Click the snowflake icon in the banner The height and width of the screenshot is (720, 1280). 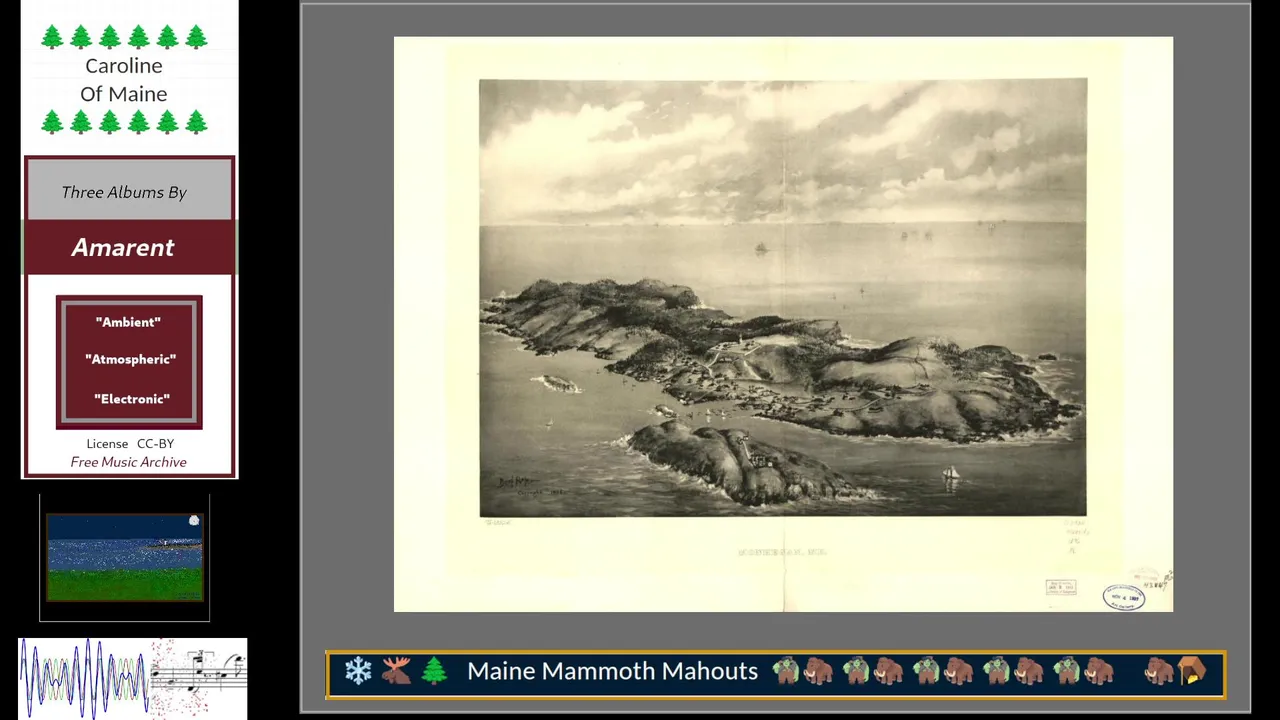[x=358, y=671]
